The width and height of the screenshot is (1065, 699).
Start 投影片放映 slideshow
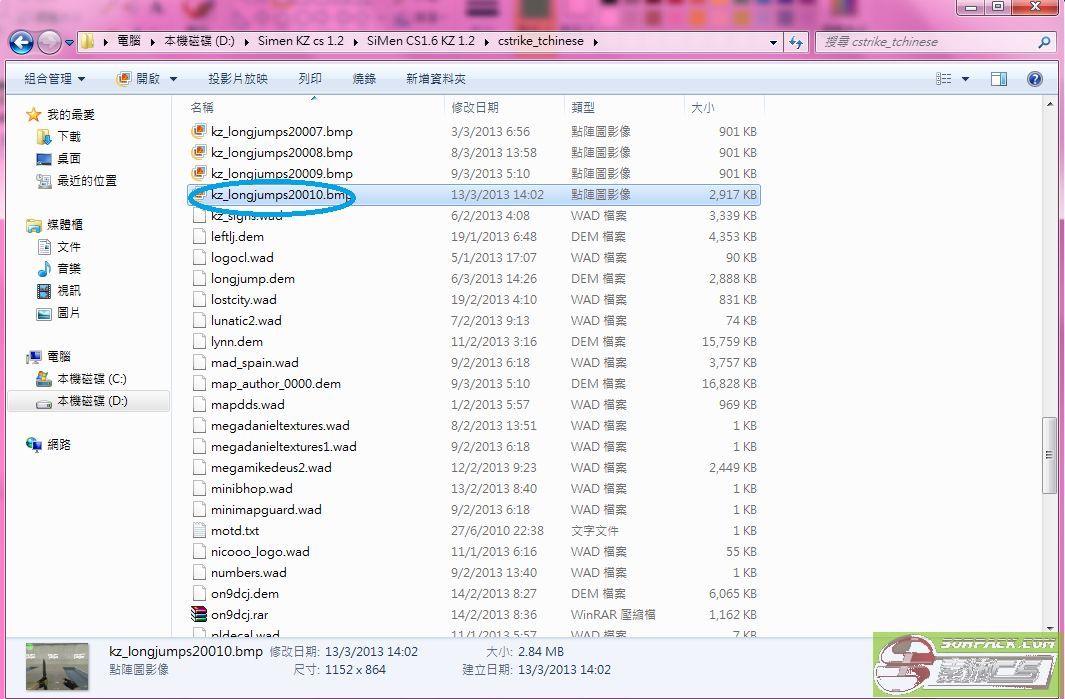(237, 79)
